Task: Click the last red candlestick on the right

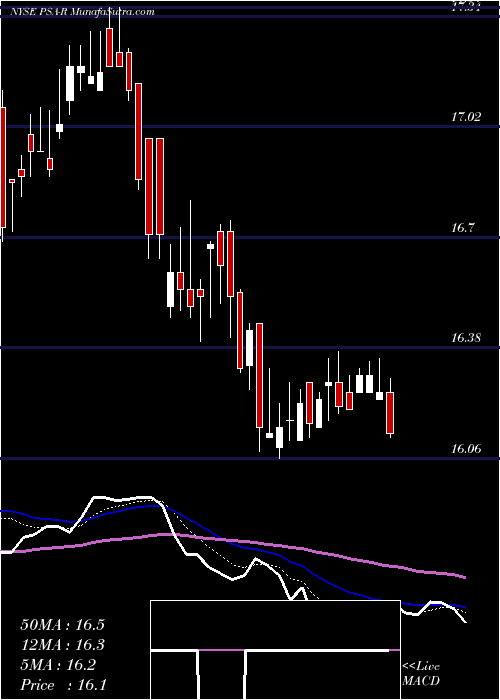Action: (390, 413)
